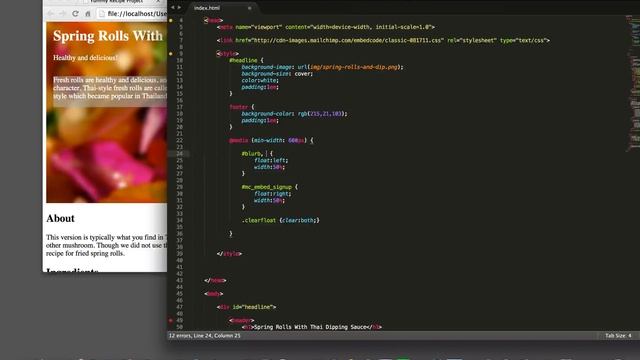This screenshot has width=640, height=360.
Task: Click the '#headline {' selector line
Action: [x=247, y=60]
